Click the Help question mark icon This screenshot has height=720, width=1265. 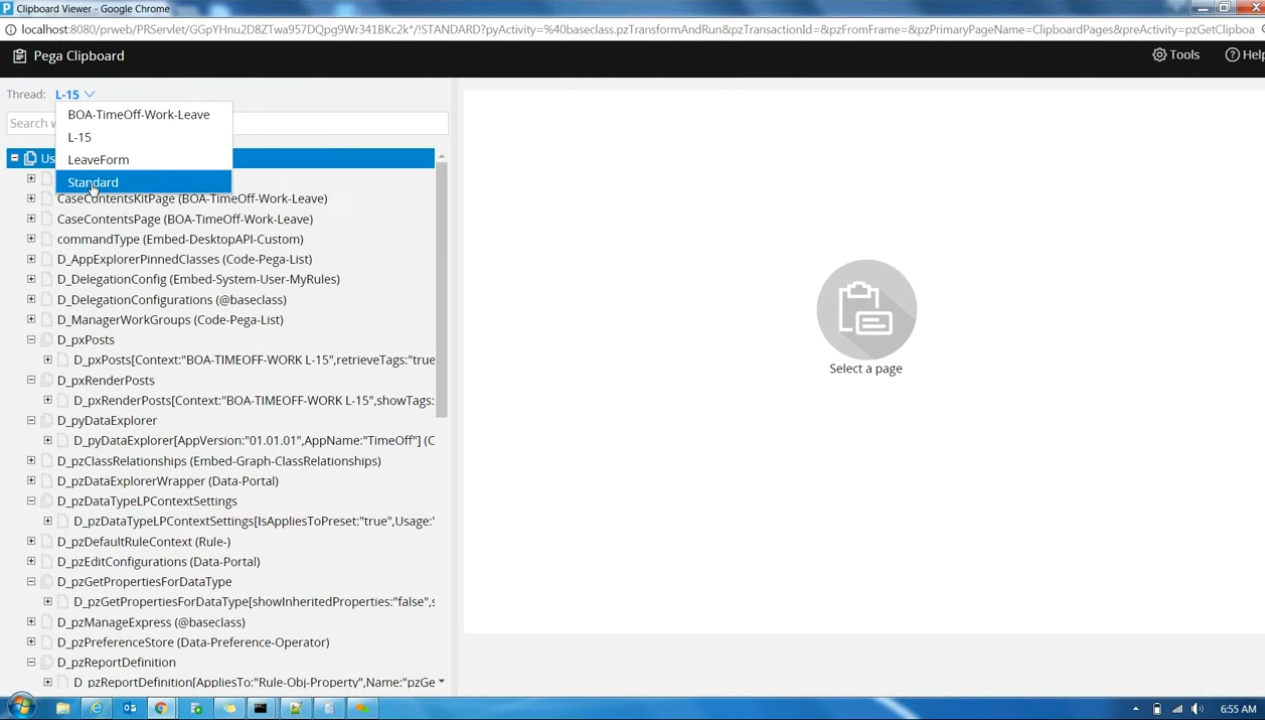point(1232,55)
